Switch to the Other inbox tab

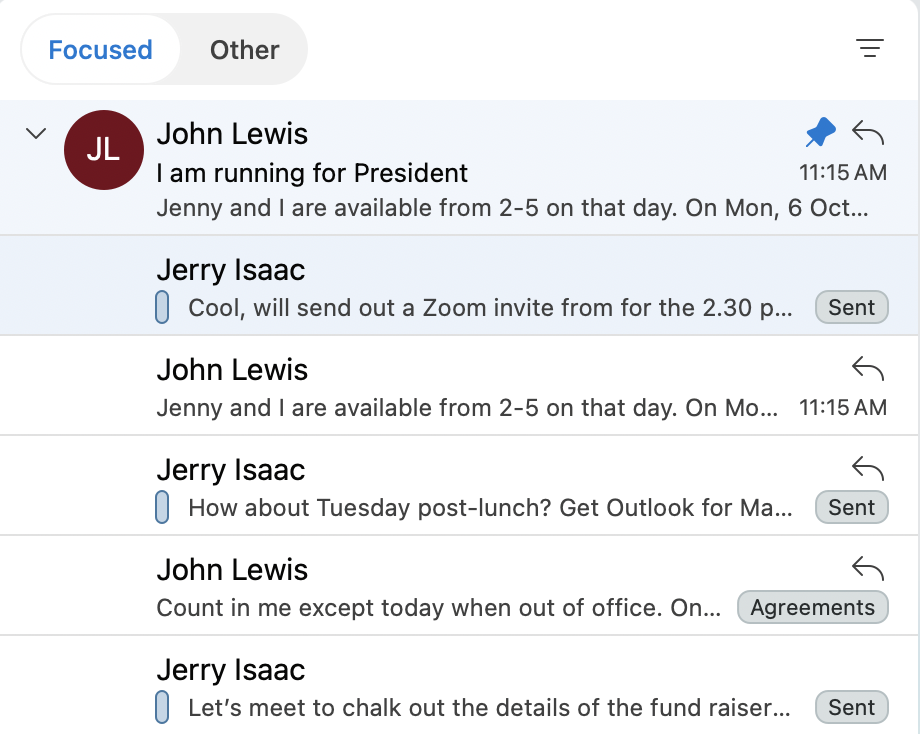pyautogui.click(x=244, y=50)
